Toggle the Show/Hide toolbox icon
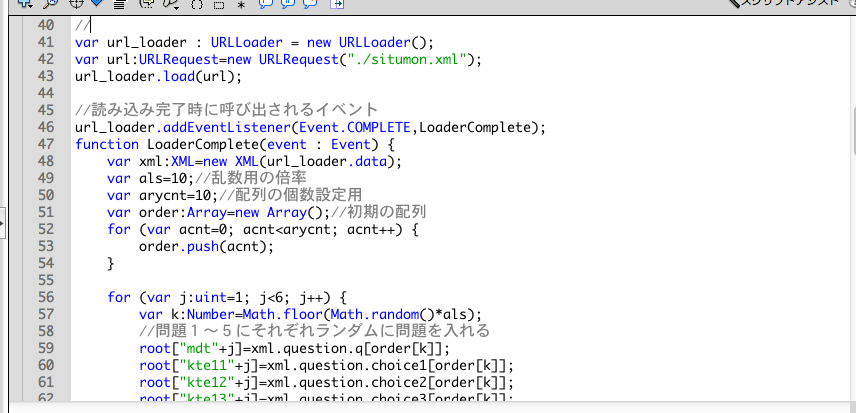This screenshot has width=856, height=413. click(338, 4)
